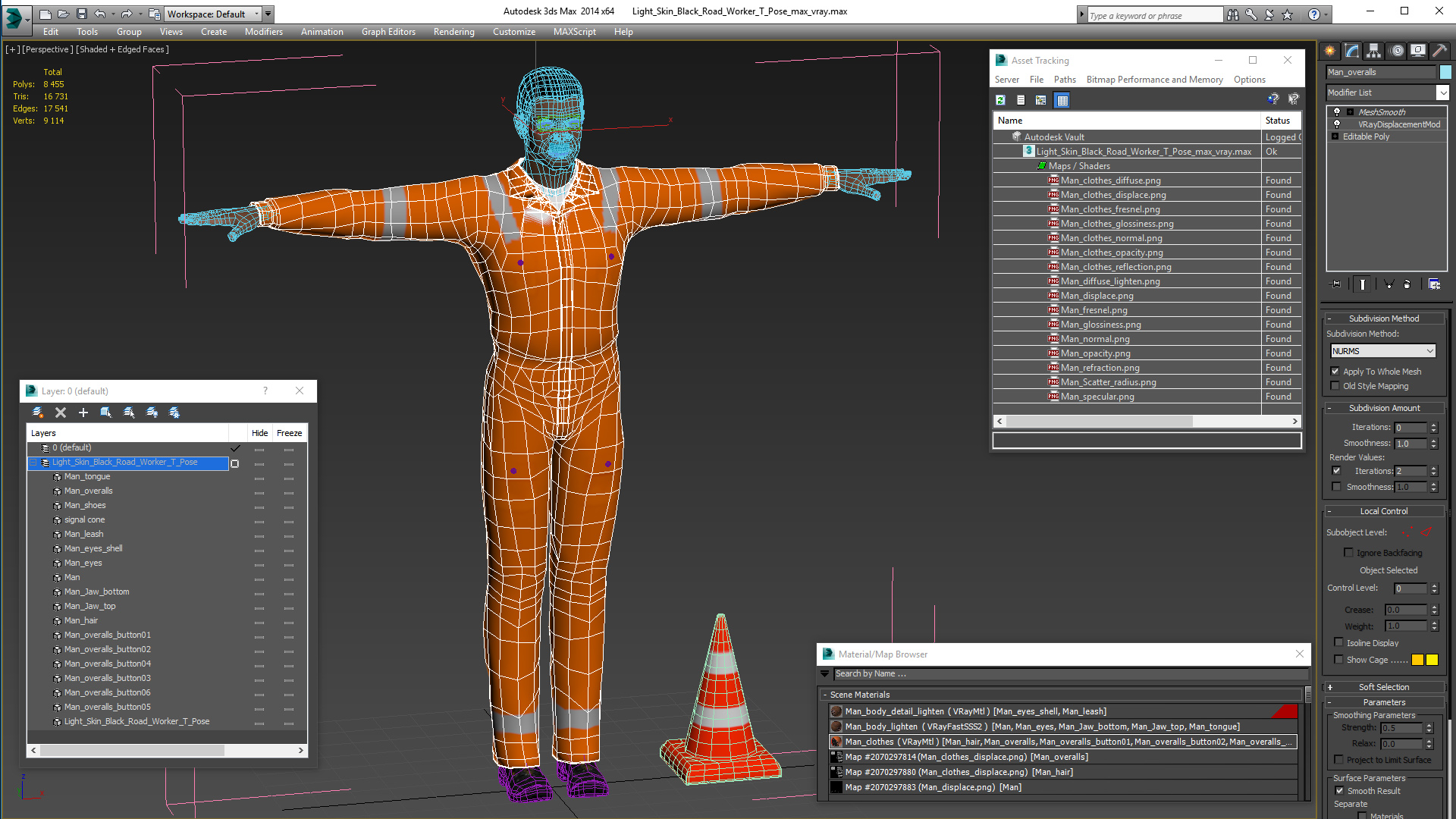
Task: Enable Render Values Smoothness checkbox
Action: click(x=1336, y=487)
